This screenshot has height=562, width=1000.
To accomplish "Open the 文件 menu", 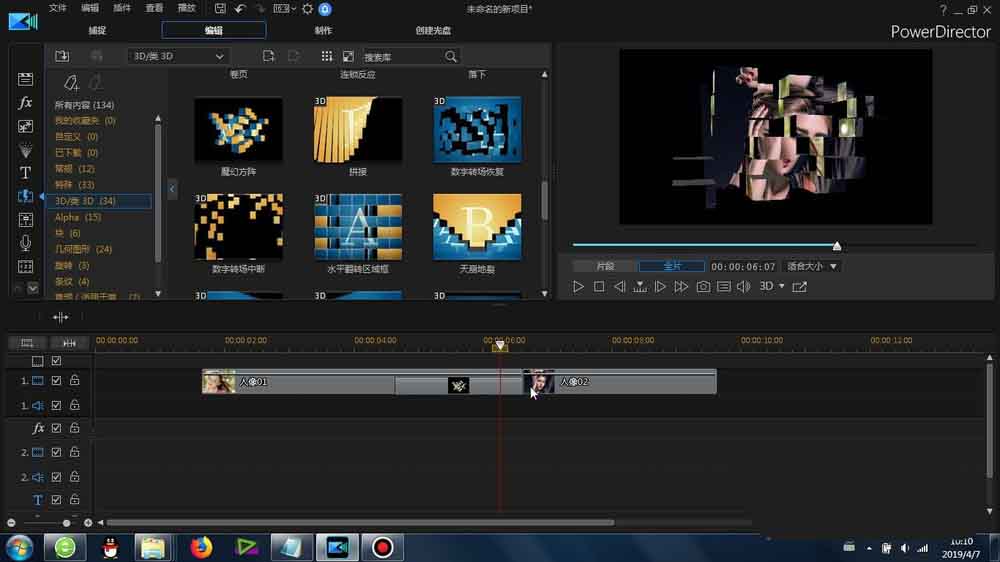I will [58, 9].
